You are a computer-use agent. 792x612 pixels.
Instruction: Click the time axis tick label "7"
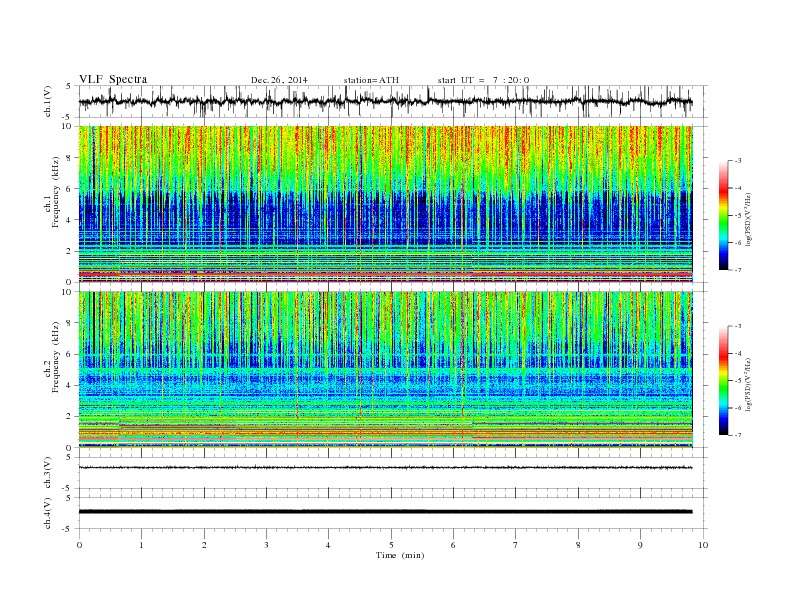[x=516, y=545]
